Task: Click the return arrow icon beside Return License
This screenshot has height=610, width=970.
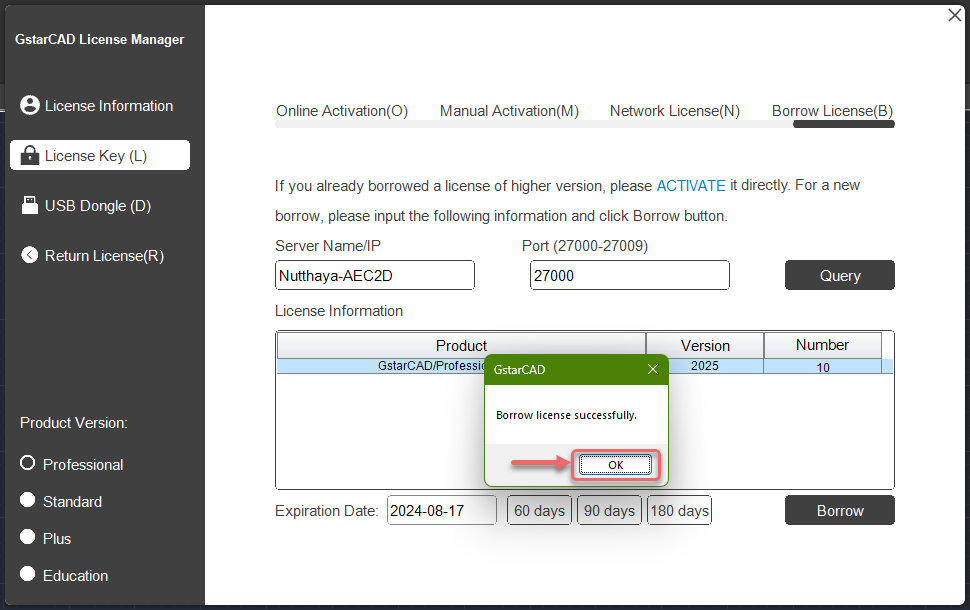Action: pyautogui.click(x=29, y=255)
